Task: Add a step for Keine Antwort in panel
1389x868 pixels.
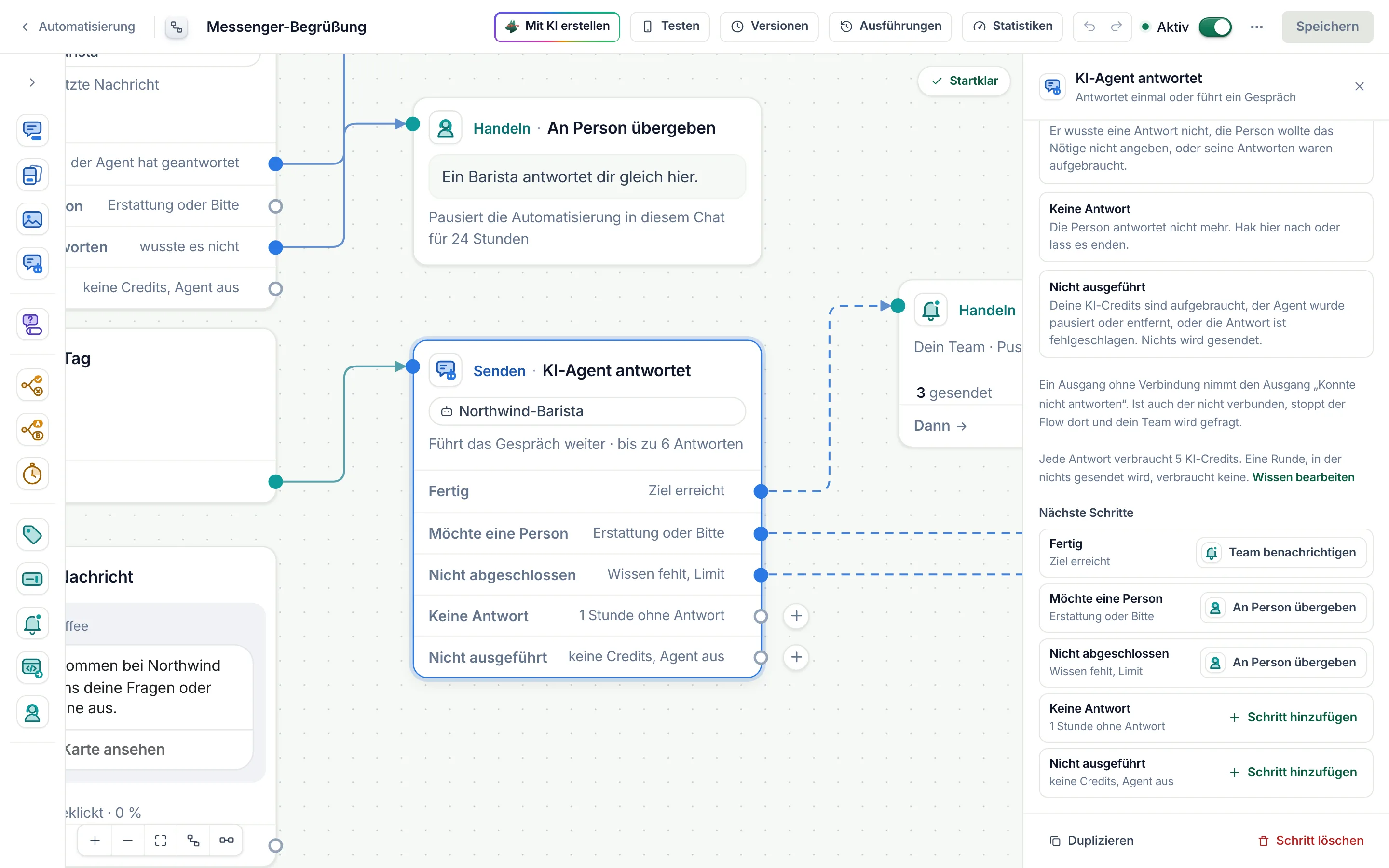Action: (x=1293, y=718)
